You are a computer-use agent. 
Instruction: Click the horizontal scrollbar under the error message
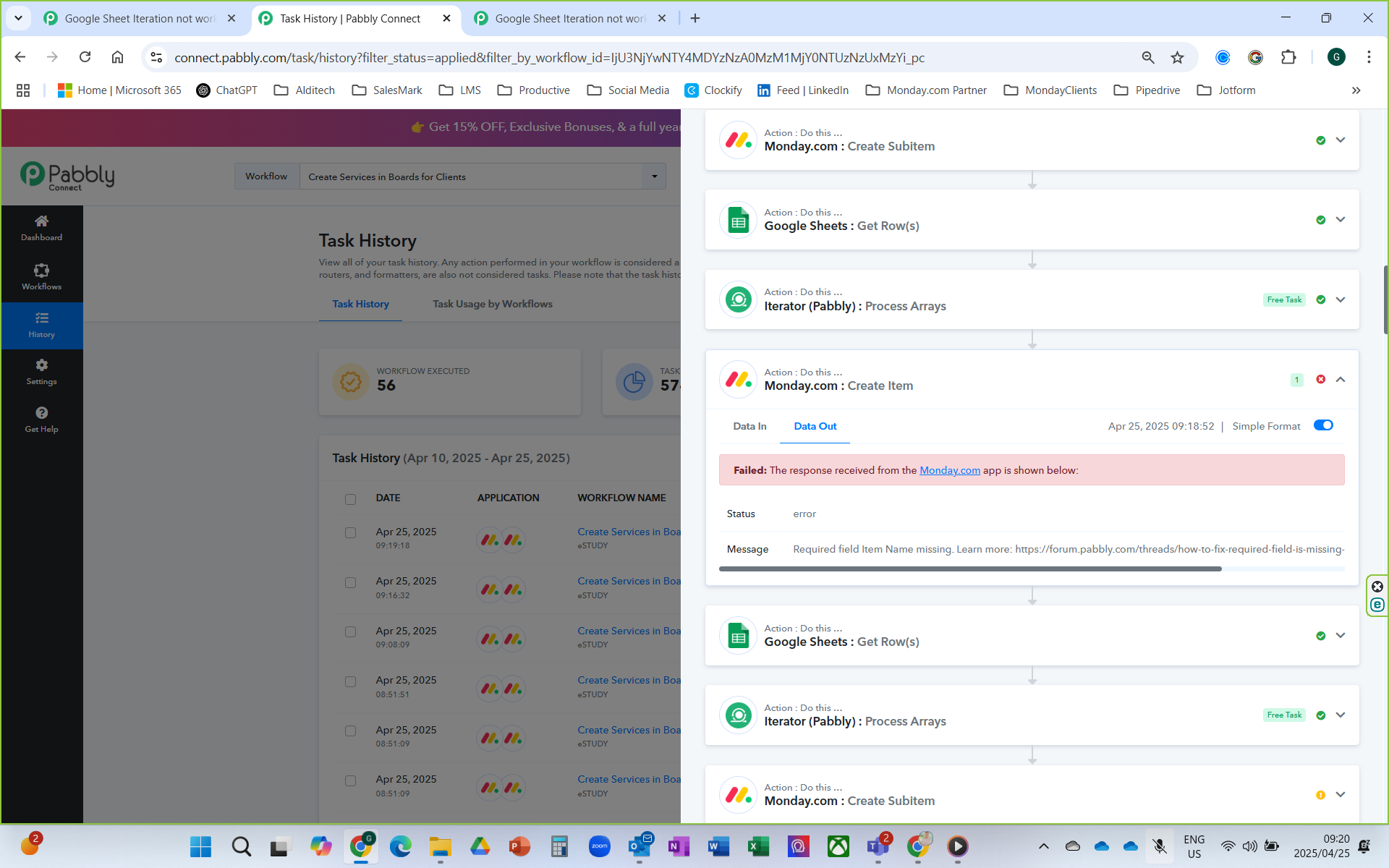coord(969,569)
